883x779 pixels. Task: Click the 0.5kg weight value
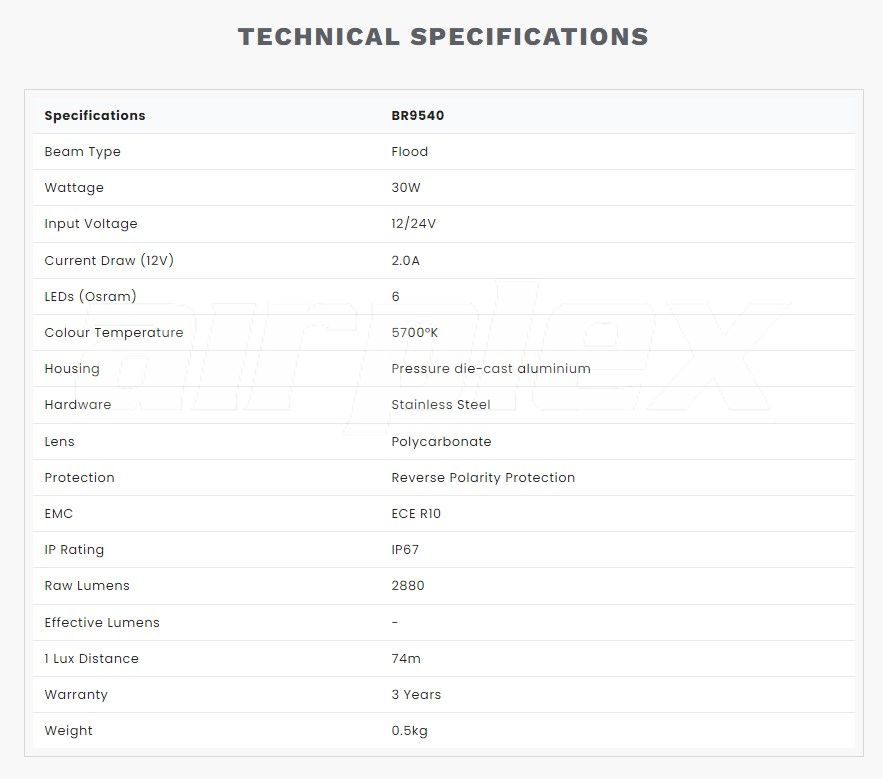pyautogui.click(x=409, y=731)
